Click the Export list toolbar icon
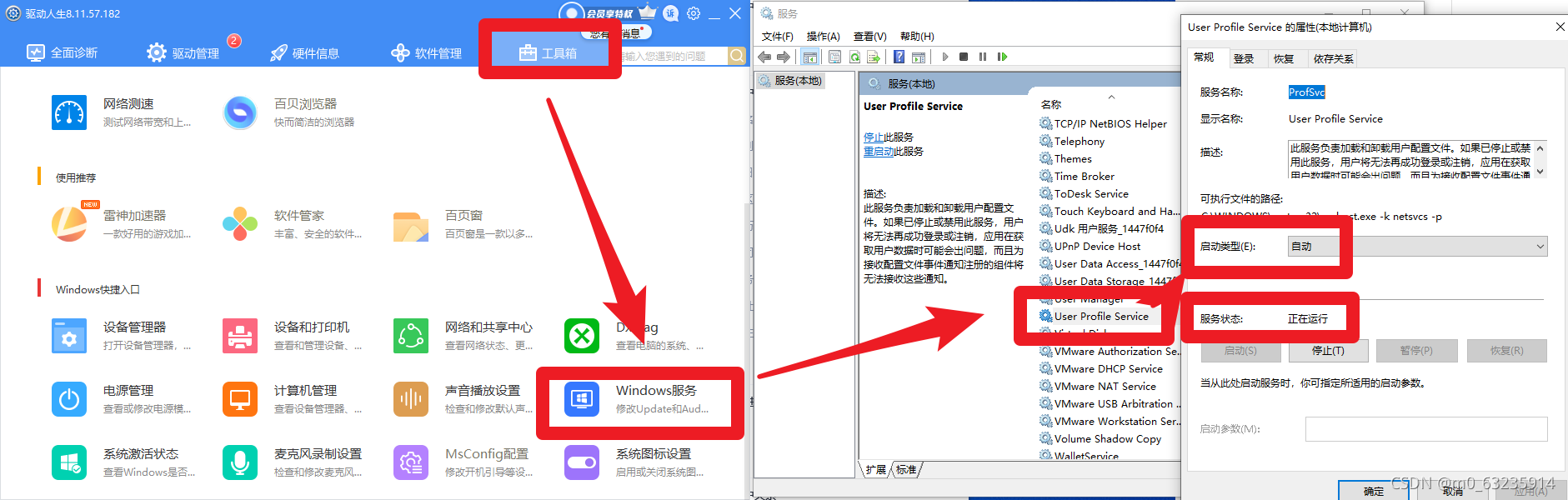Viewport: 1568px width, 500px height. pyautogui.click(x=874, y=57)
